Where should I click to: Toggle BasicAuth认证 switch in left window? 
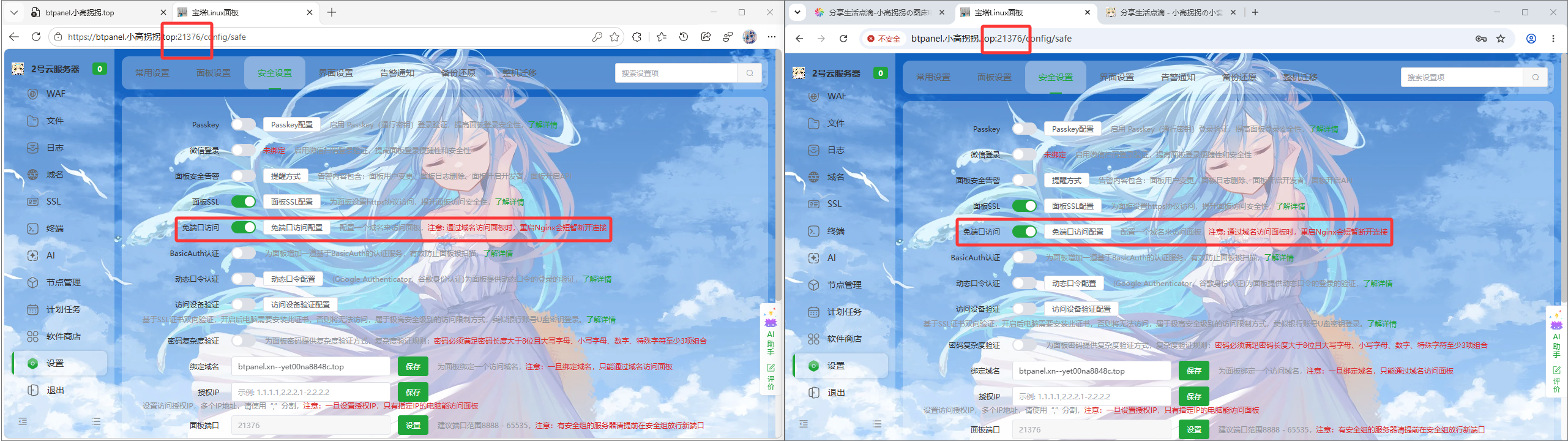pyautogui.click(x=244, y=253)
